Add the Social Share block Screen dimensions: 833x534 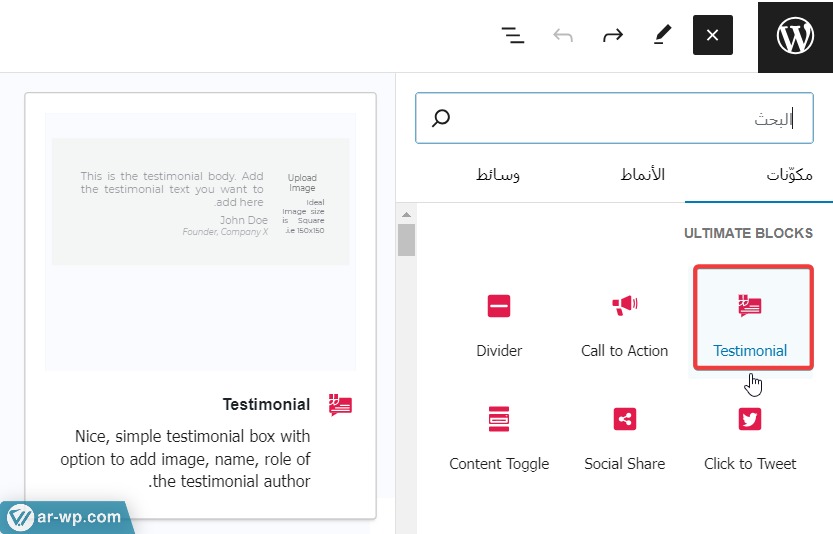(624, 431)
